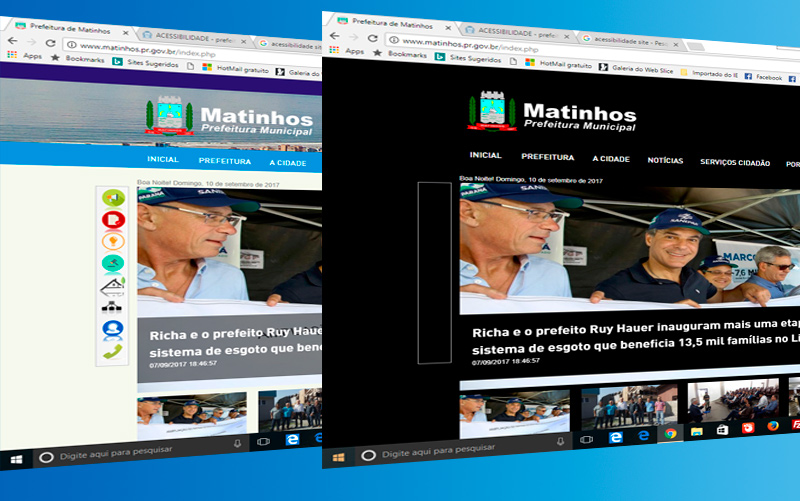The height and width of the screenshot is (501, 800).
Task: Reload the page in the right browser window
Action: 373,38
